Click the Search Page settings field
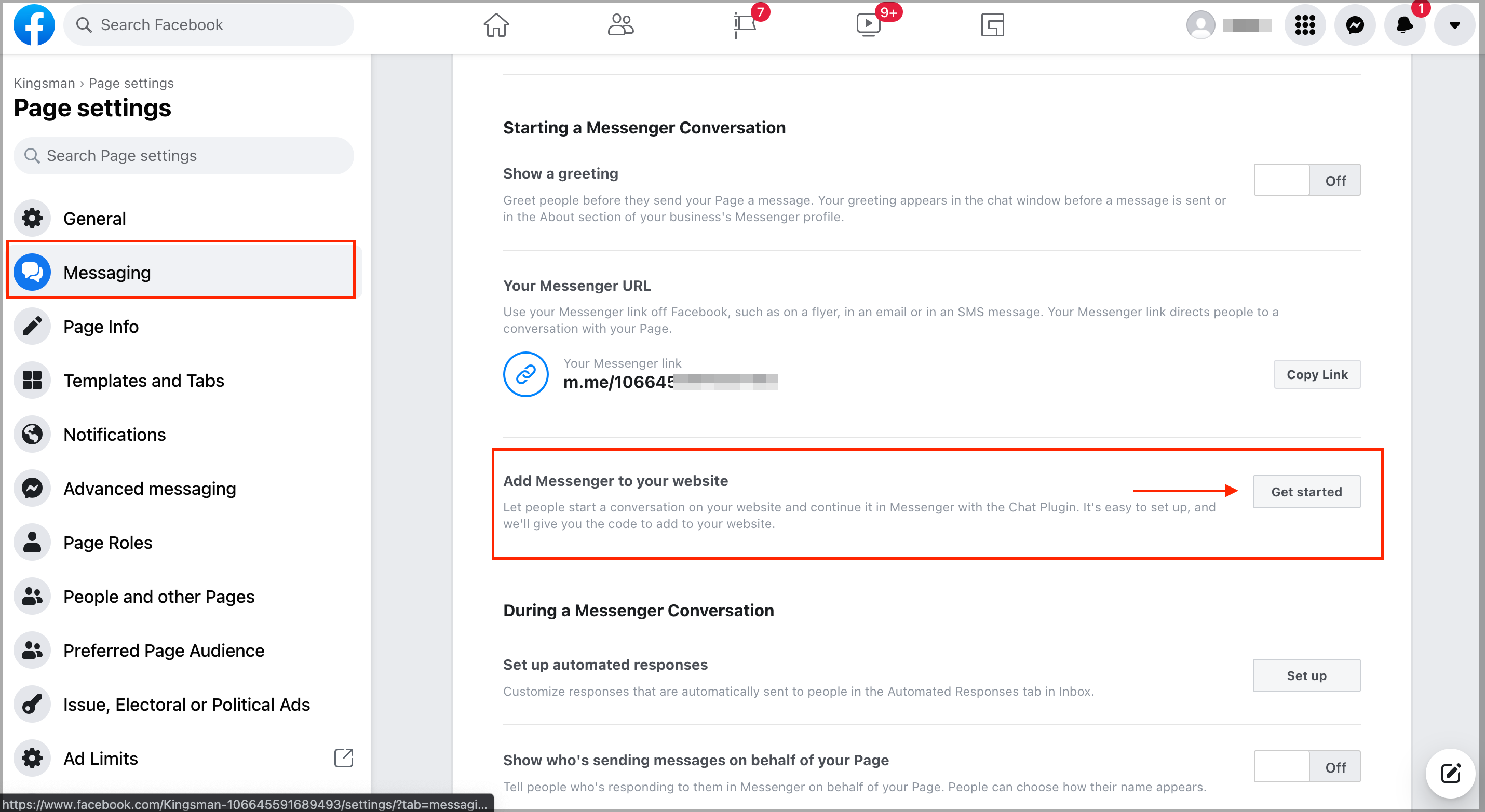Screen dimensions: 1485x812 (183, 156)
